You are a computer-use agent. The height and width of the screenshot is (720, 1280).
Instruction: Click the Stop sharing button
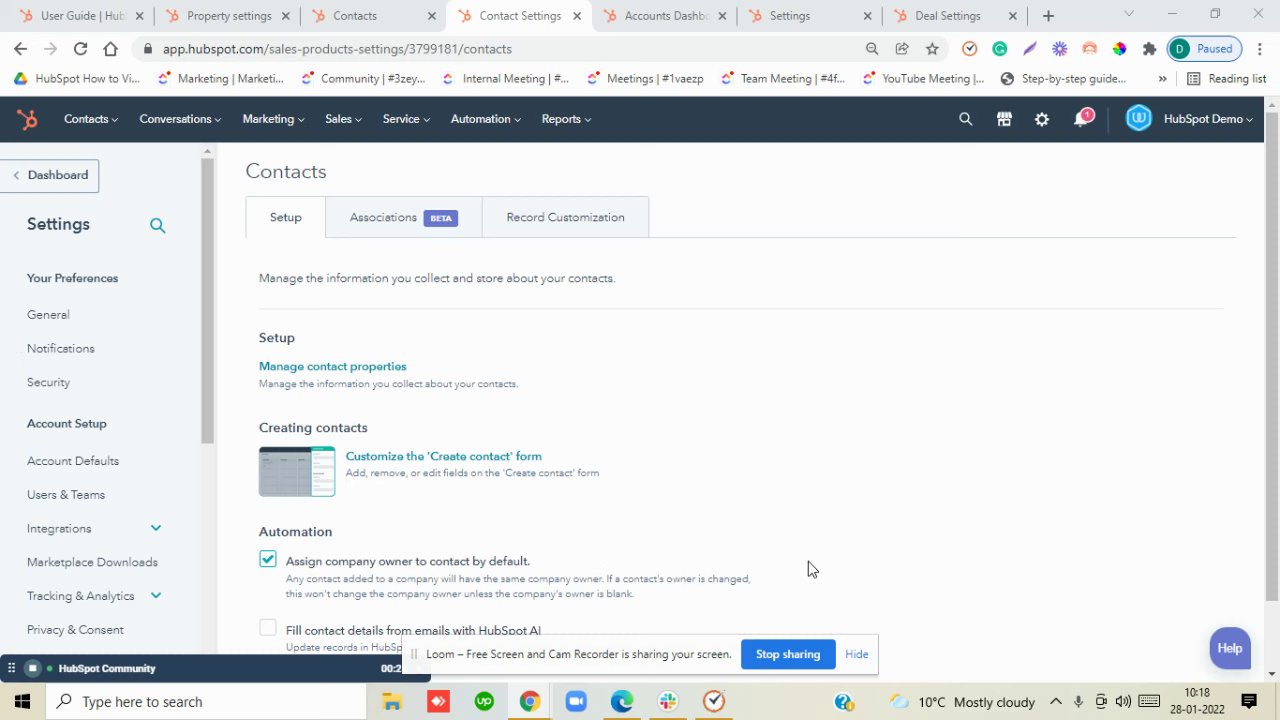click(788, 654)
